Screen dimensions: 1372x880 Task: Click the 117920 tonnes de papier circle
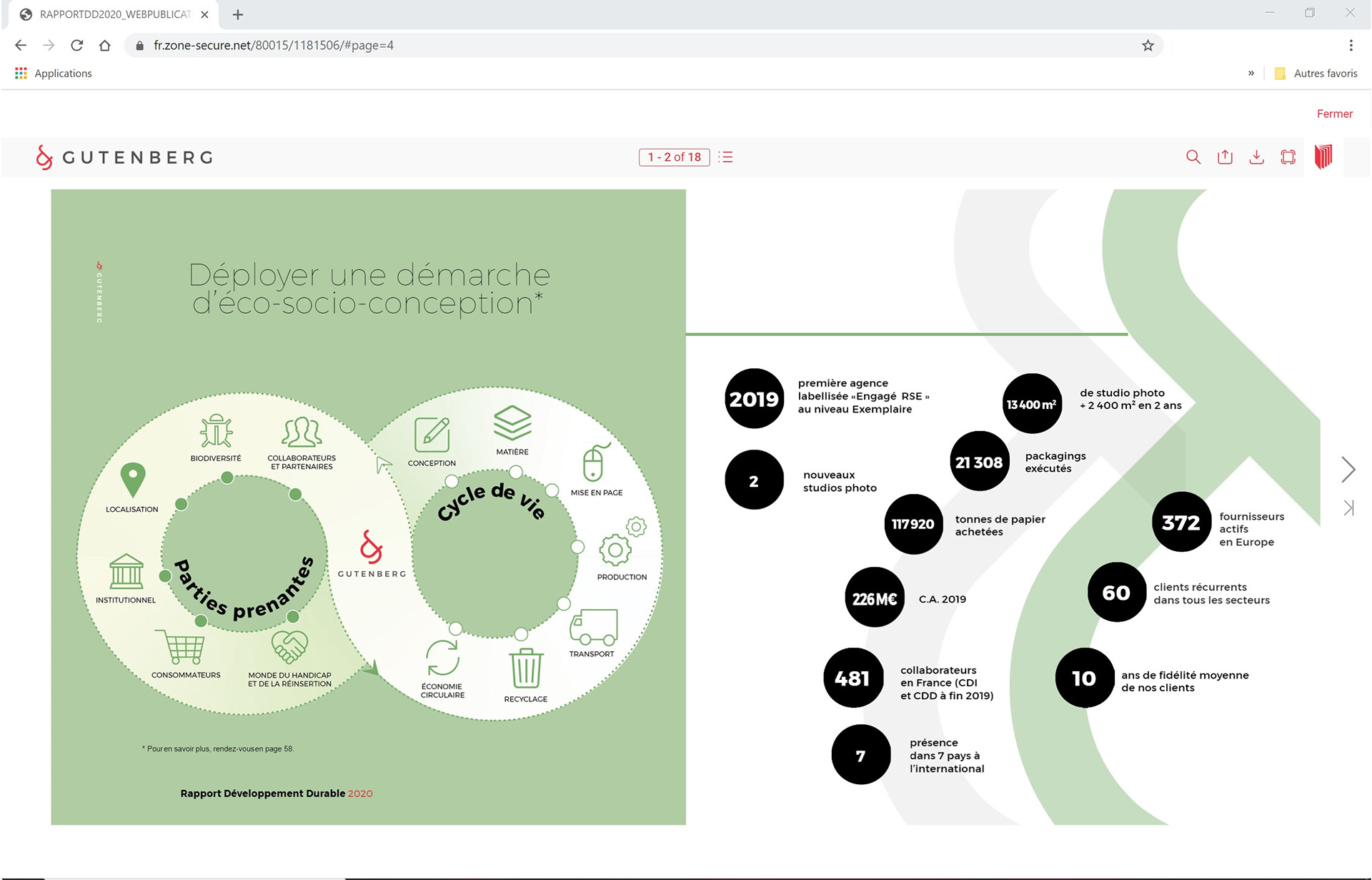coord(913,524)
